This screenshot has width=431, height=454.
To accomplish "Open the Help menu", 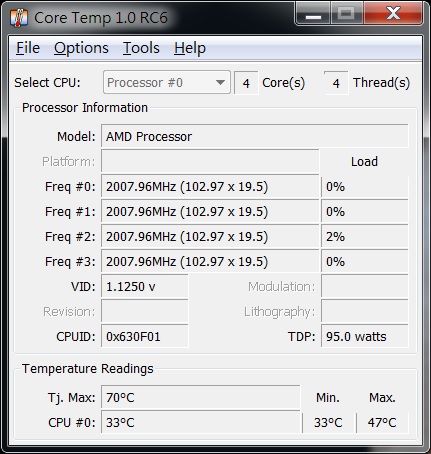I will (190, 48).
